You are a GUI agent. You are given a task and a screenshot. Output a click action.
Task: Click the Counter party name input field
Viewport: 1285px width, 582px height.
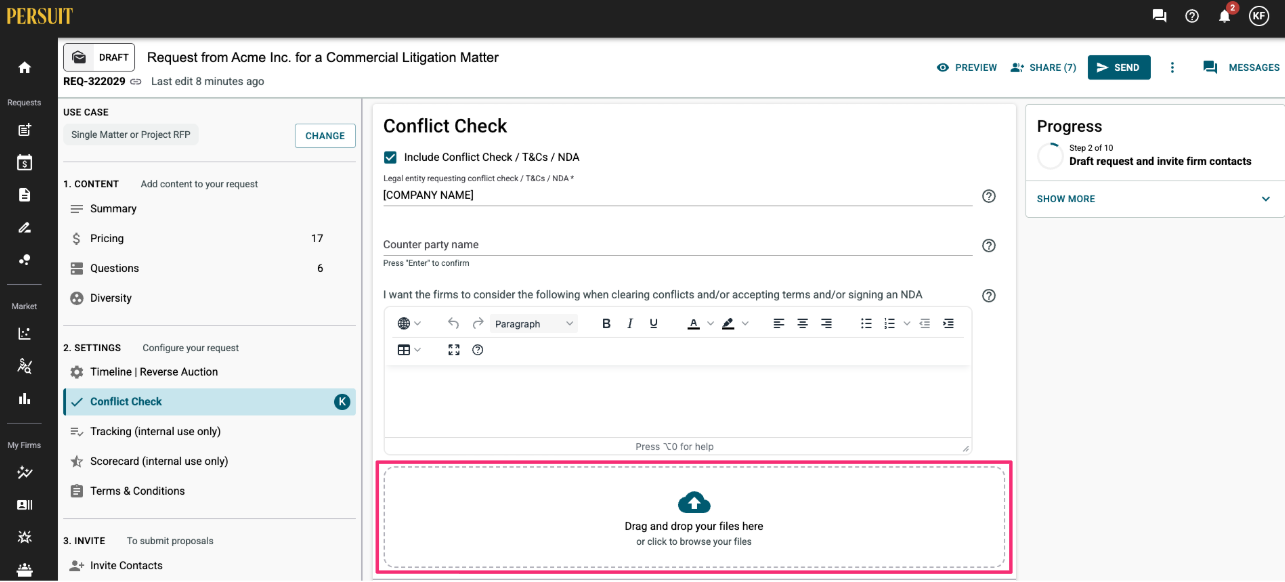[x=678, y=244]
